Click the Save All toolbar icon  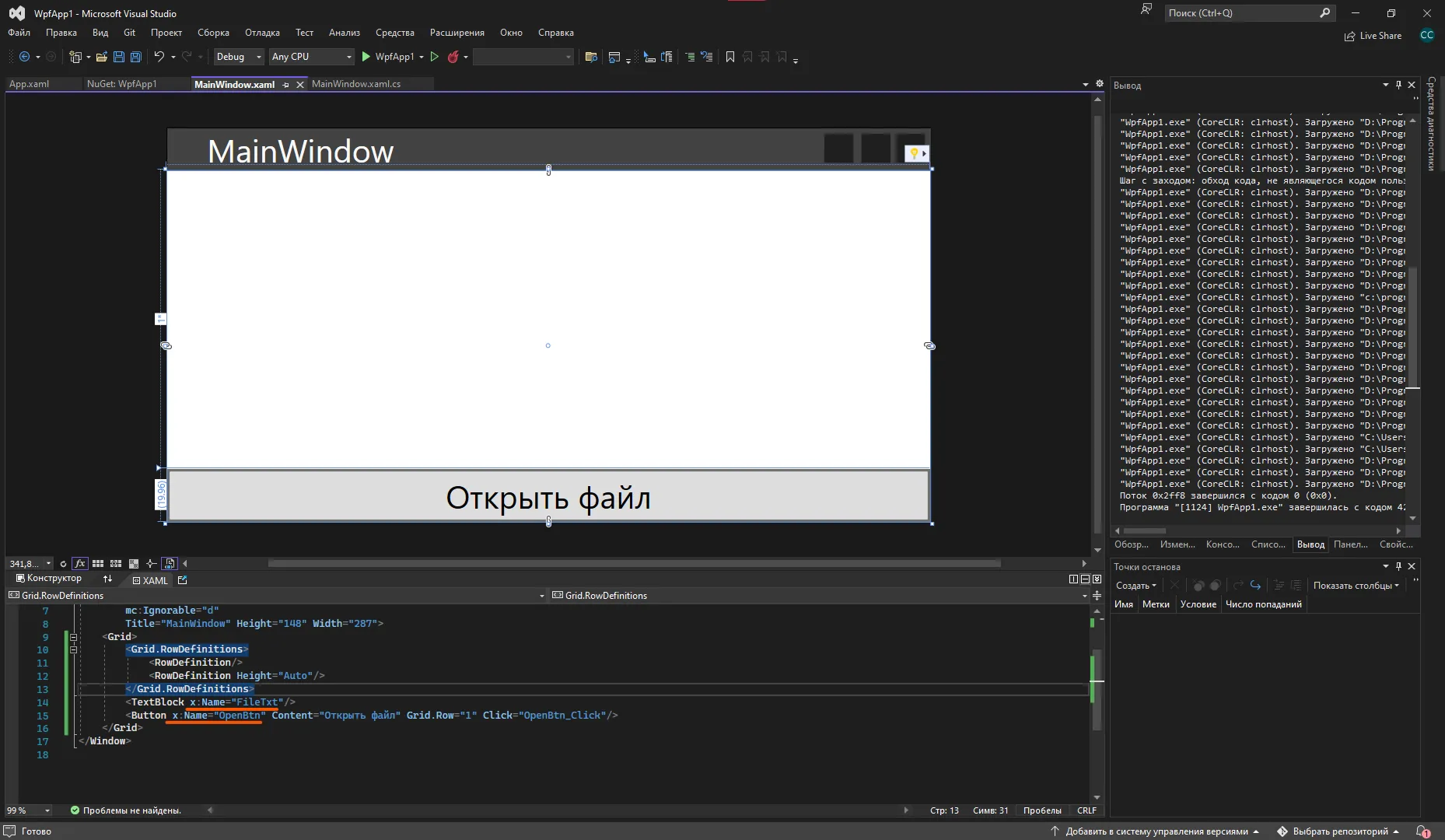(136, 57)
